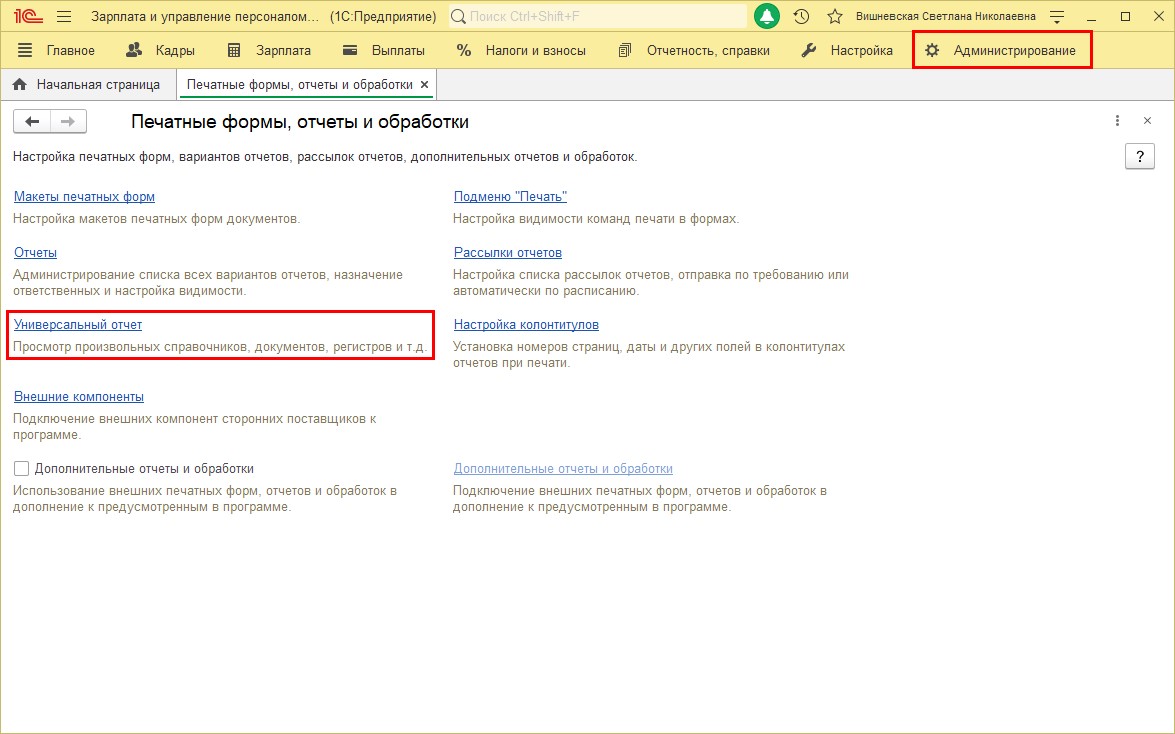Open history clock icon

click(801, 16)
